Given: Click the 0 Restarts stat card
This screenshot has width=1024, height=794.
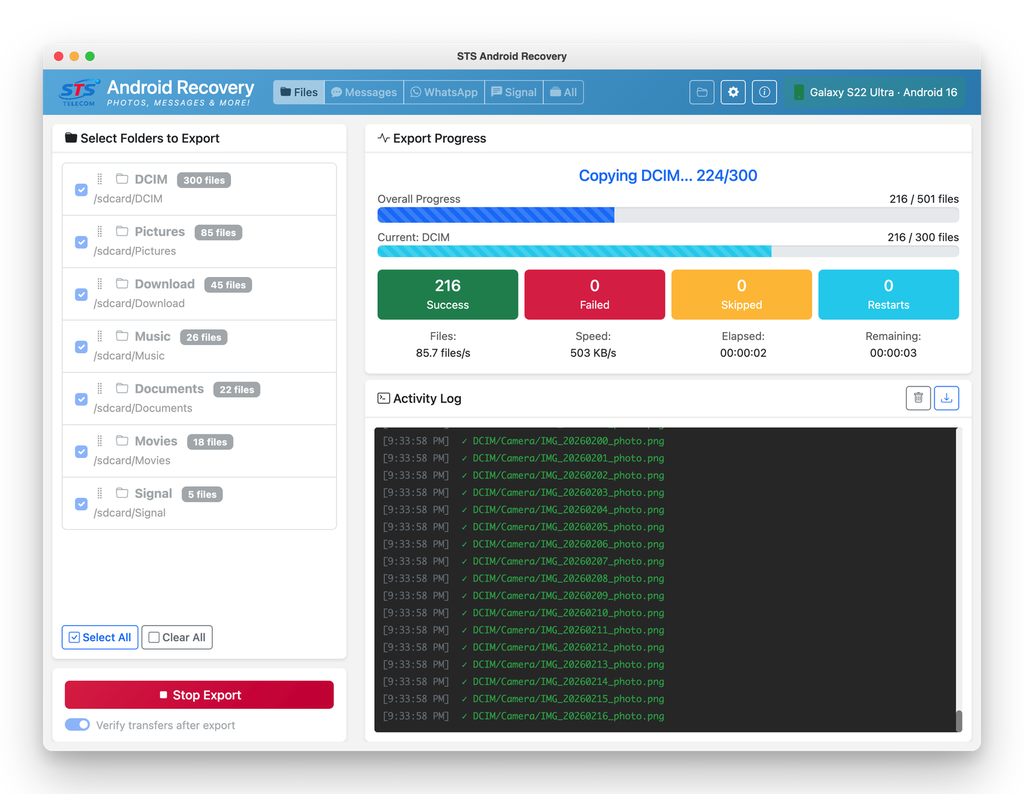Looking at the screenshot, I should (888, 294).
